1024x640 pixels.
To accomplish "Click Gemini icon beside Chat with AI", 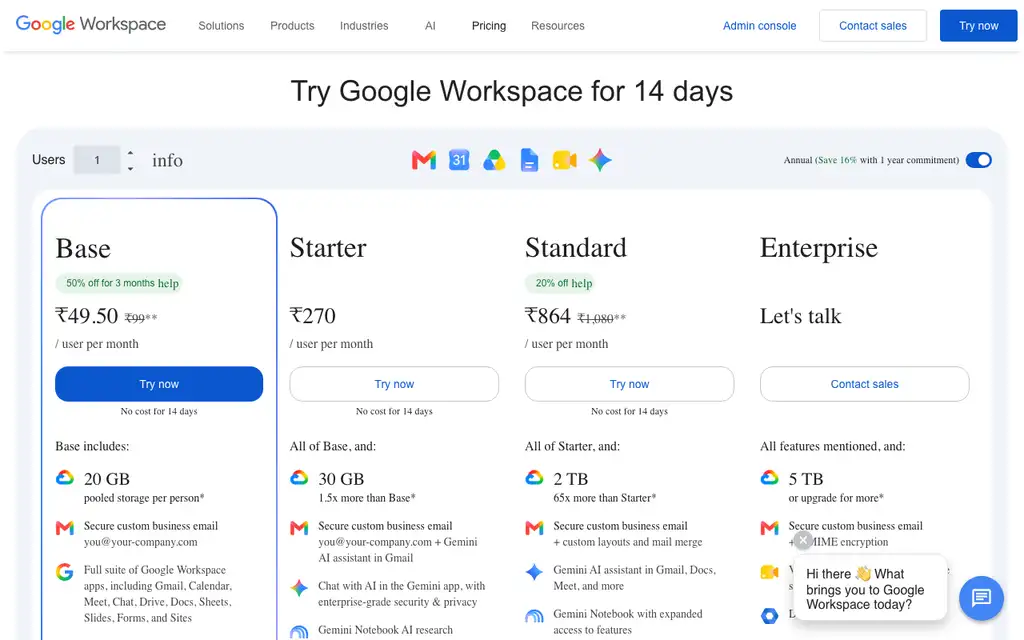I will click(x=299, y=588).
